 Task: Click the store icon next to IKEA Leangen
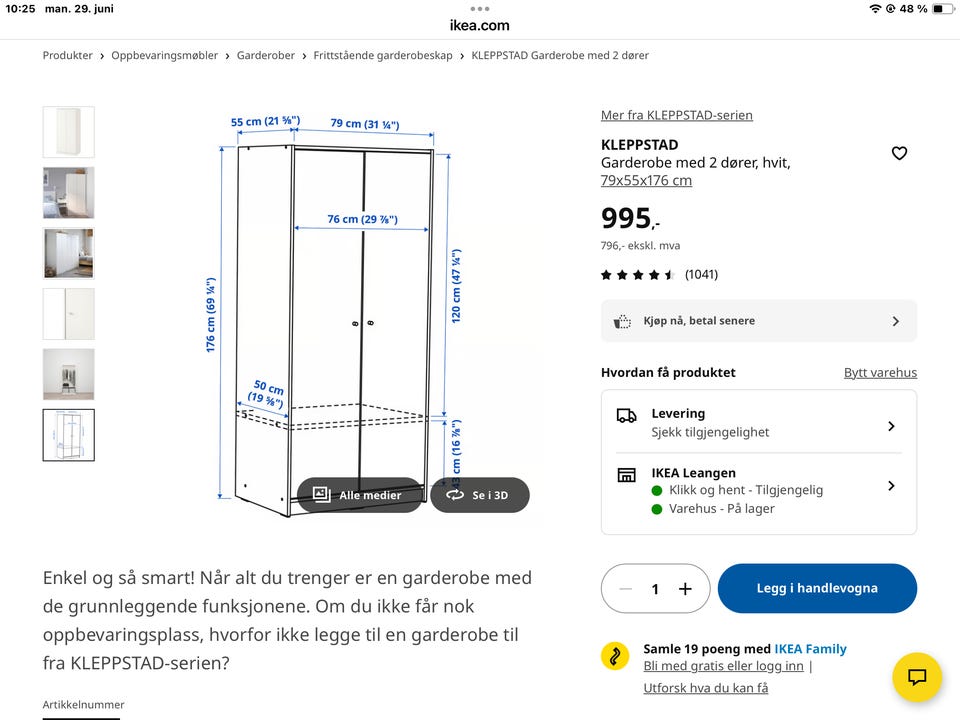tap(626, 475)
